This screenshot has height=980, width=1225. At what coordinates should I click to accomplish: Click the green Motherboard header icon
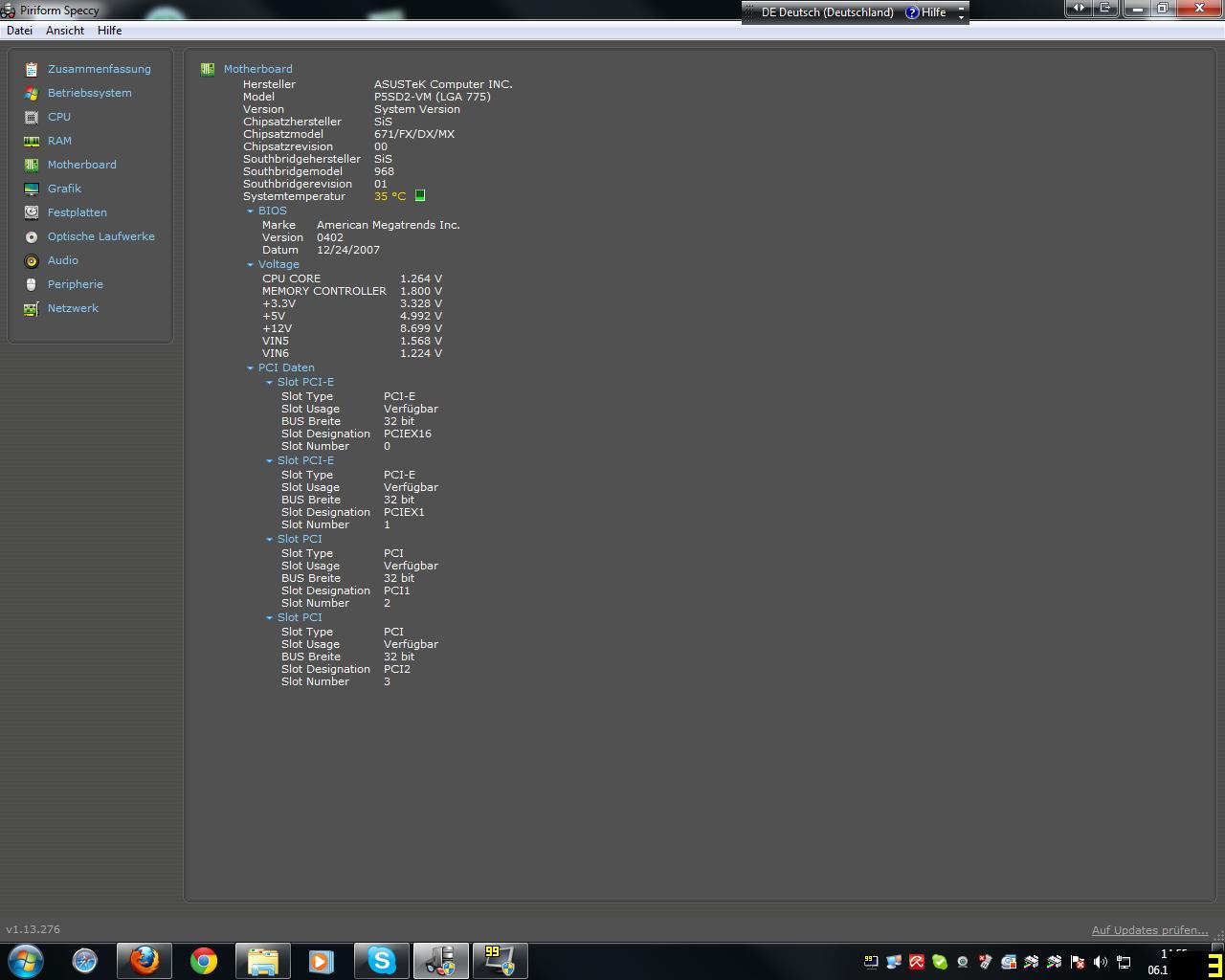(208, 69)
